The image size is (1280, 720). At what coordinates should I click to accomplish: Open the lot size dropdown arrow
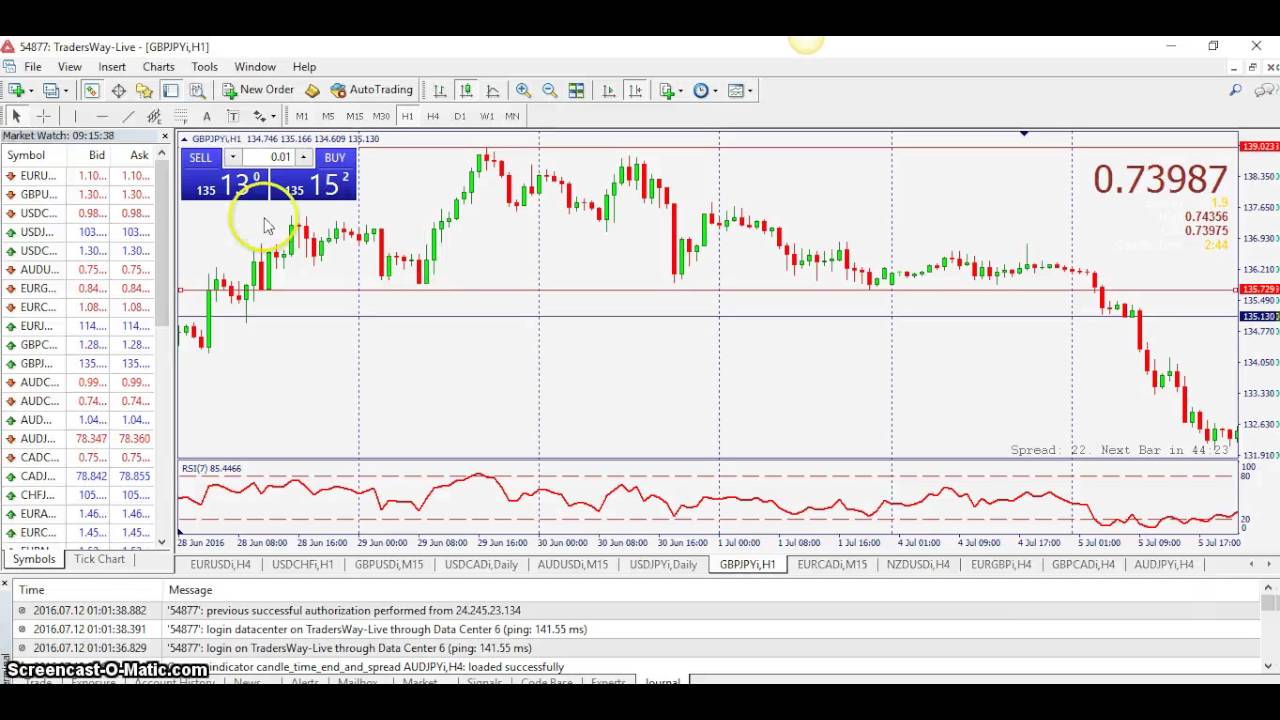[232, 157]
